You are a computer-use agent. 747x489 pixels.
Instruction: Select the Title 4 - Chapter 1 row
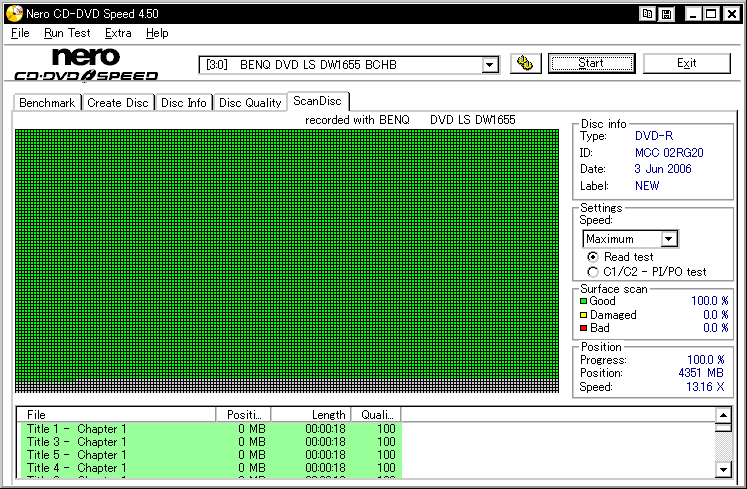(x=210, y=468)
